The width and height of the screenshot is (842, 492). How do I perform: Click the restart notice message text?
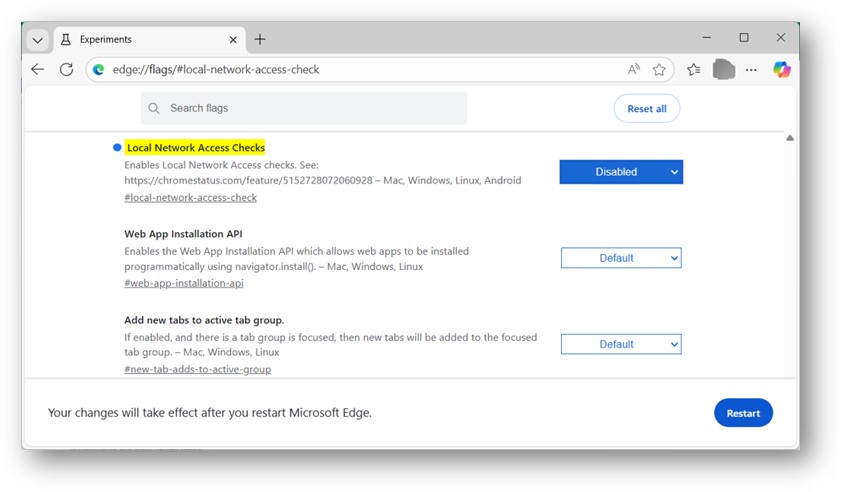pyautogui.click(x=210, y=413)
